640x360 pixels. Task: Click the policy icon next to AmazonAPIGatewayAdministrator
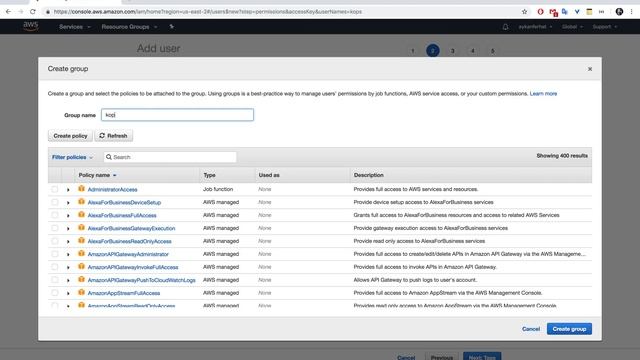pos(82,253)
